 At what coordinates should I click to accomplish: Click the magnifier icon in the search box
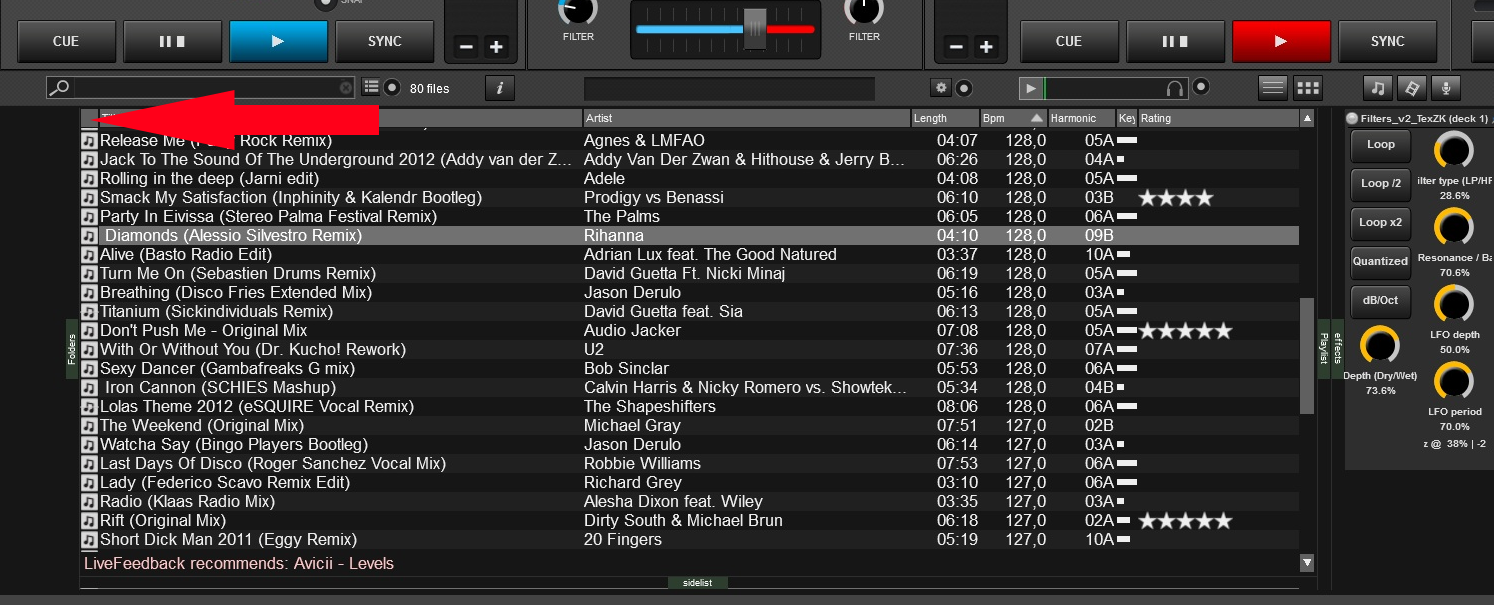[x=60, y=88]
